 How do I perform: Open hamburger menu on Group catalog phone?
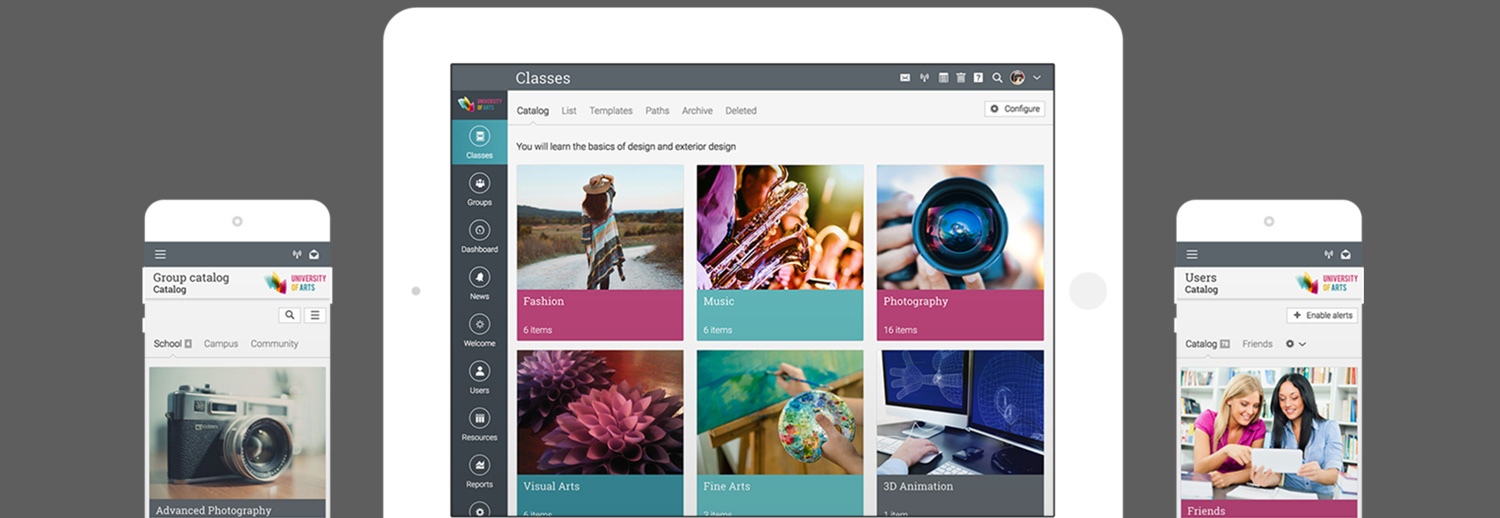tap(160, 254)
